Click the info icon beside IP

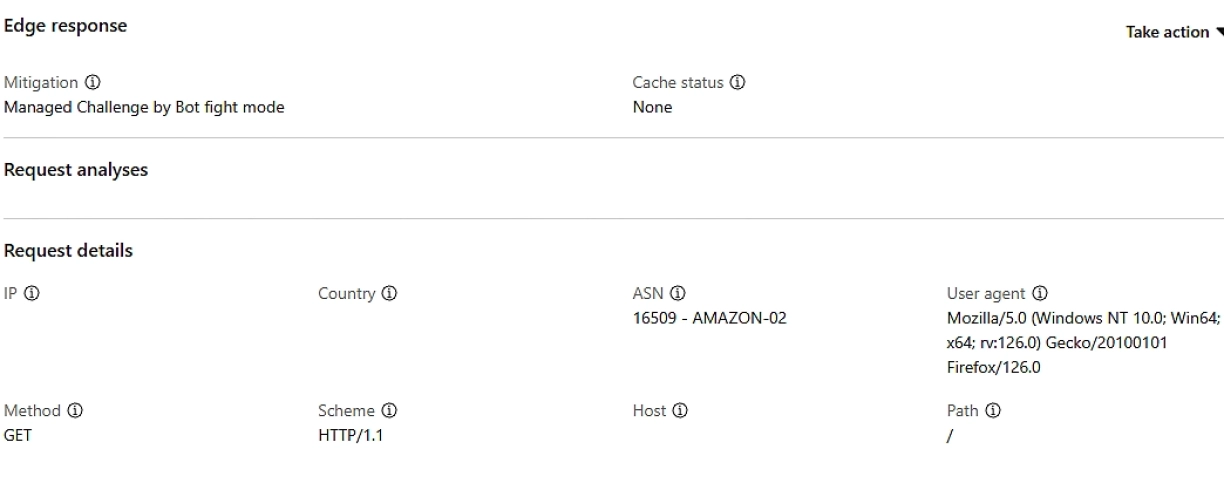pos(32,294)
